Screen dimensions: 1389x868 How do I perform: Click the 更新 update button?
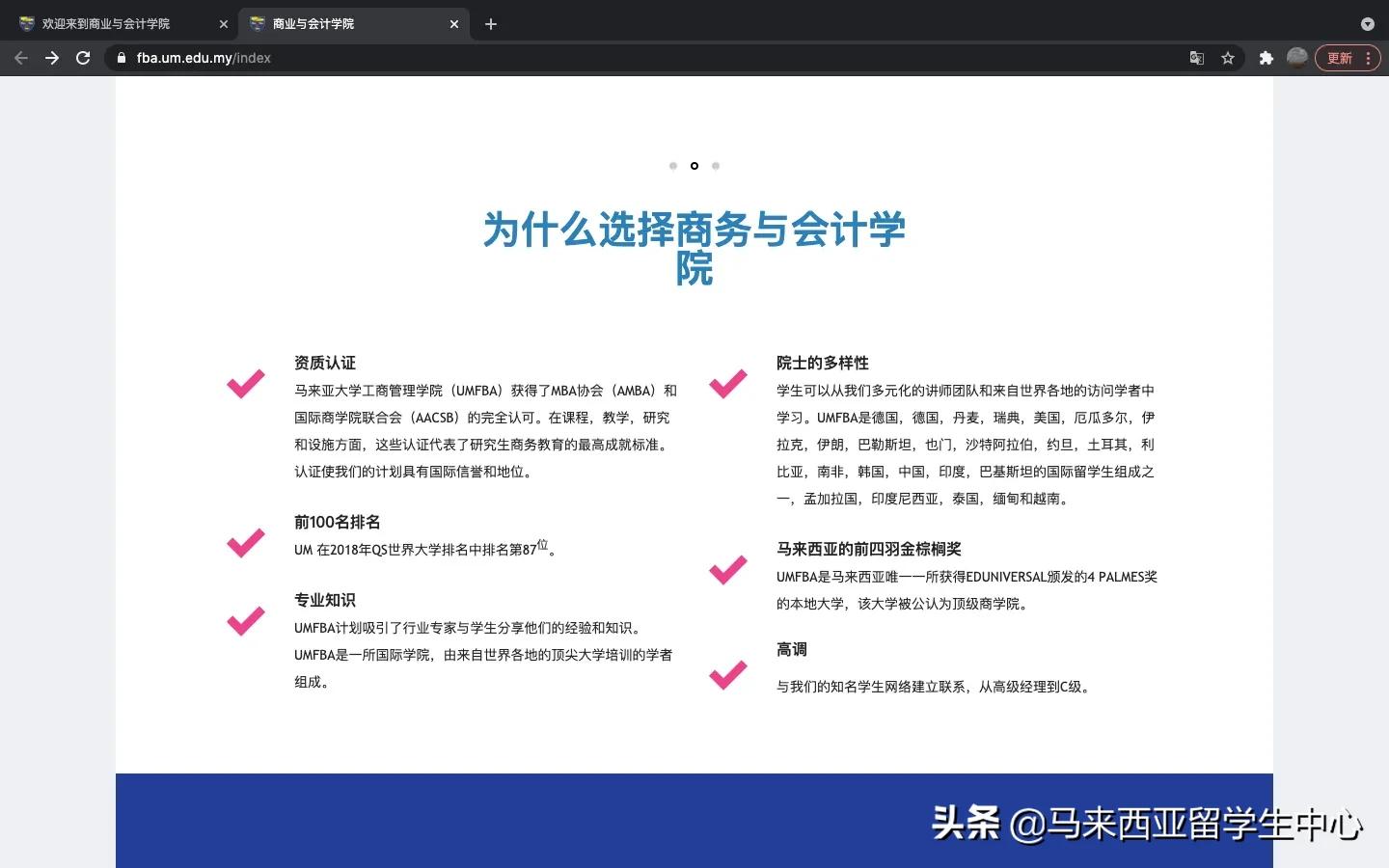pos(1340,58)
